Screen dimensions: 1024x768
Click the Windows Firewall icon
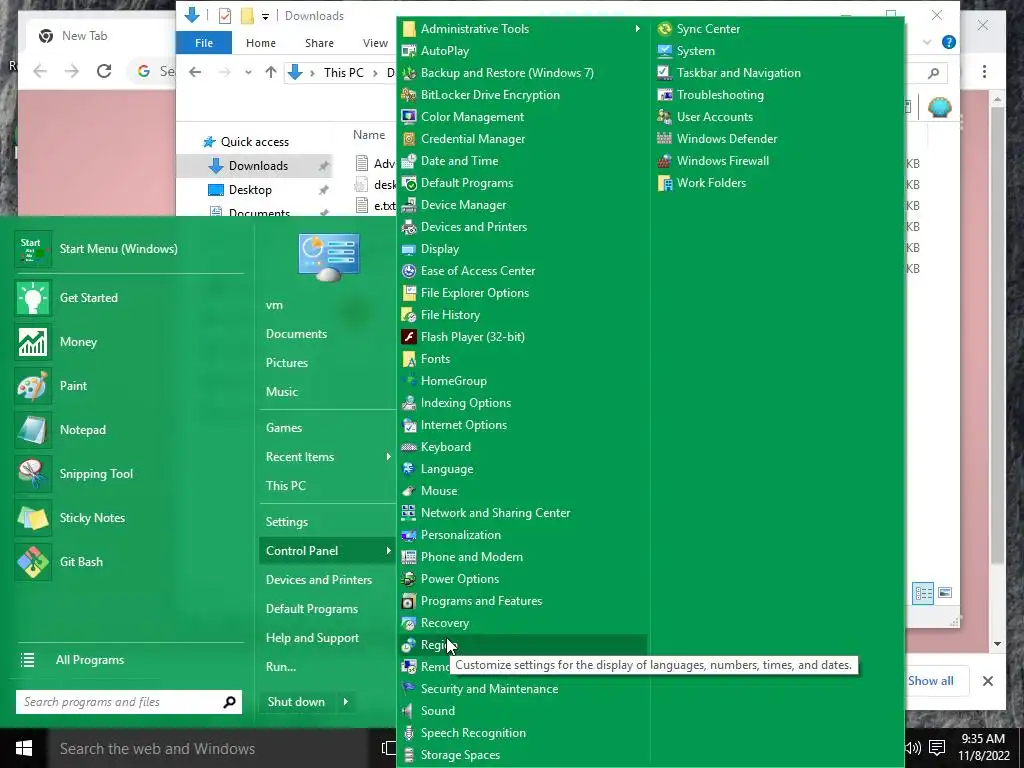click(x=665, y=161)
